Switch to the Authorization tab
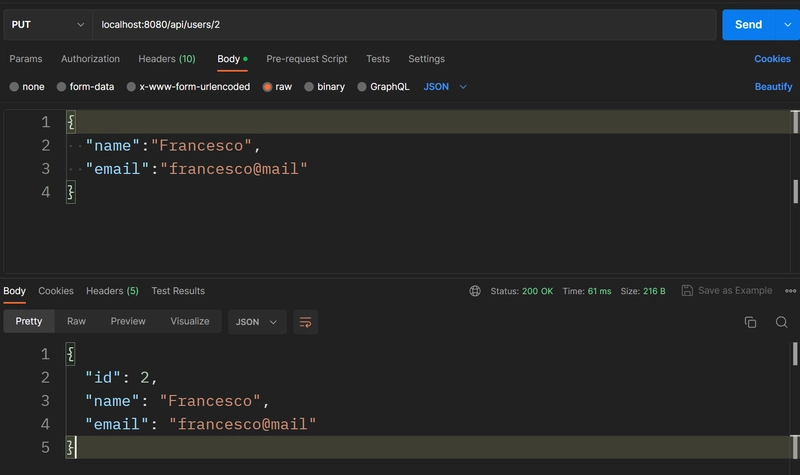The height and width of the screenshot is (475, 800). 90,59
